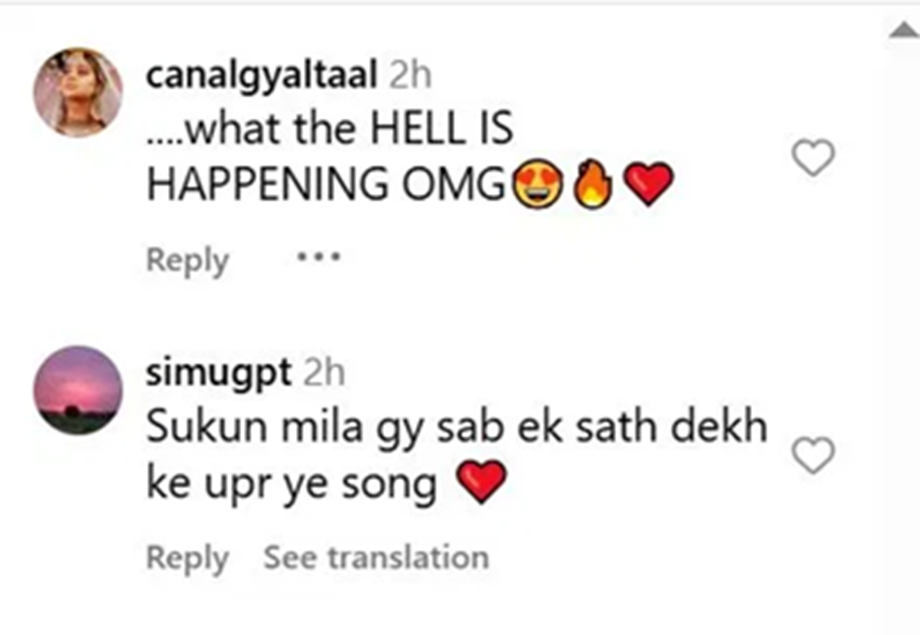This screenshot has width=920, height=635.
Task: Click the scroll-up arrow at top right
Action: point(903,32)
